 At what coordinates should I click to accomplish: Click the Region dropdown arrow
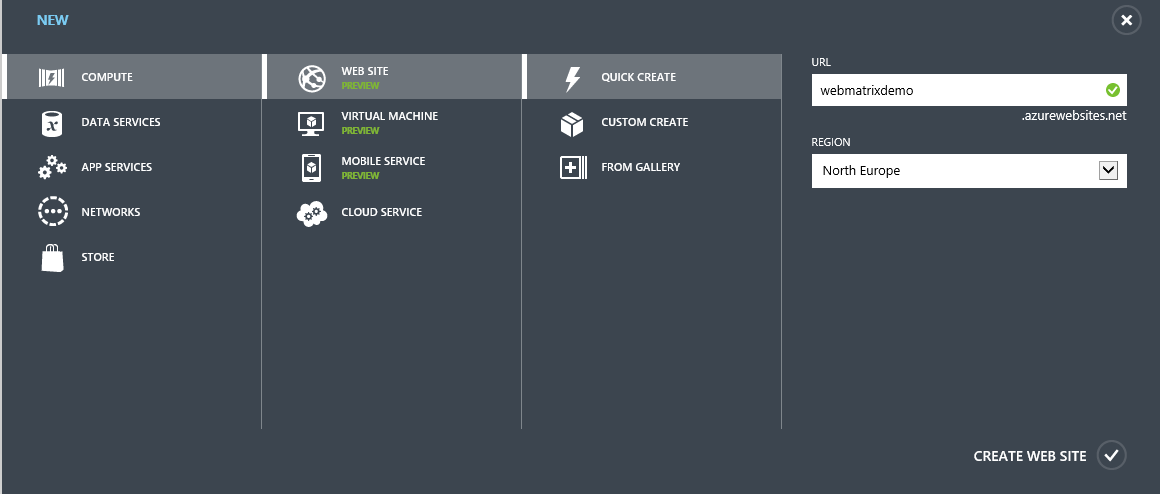[x=1108, y=171]
